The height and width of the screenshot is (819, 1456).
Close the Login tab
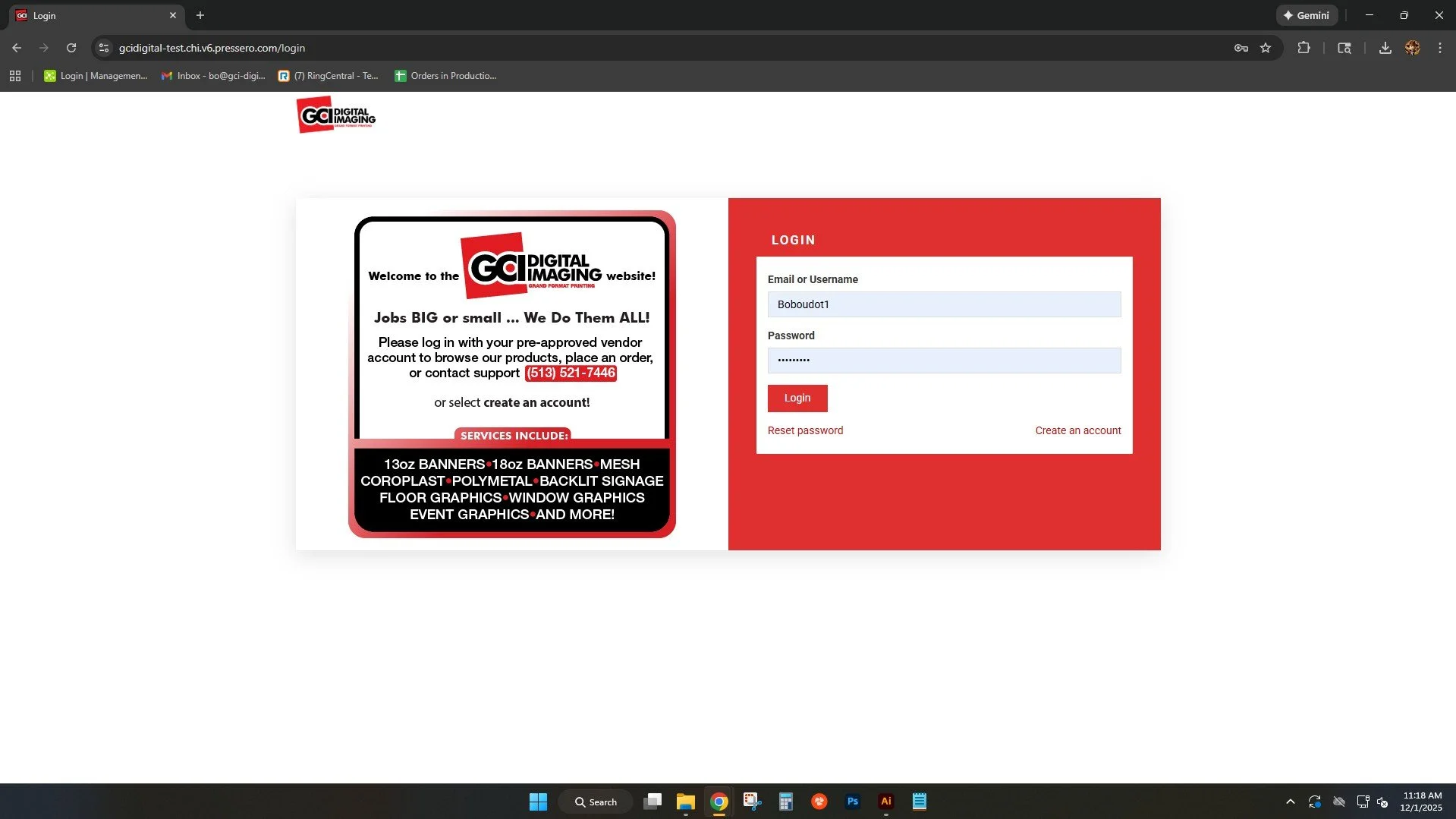[x=173, y=15]
